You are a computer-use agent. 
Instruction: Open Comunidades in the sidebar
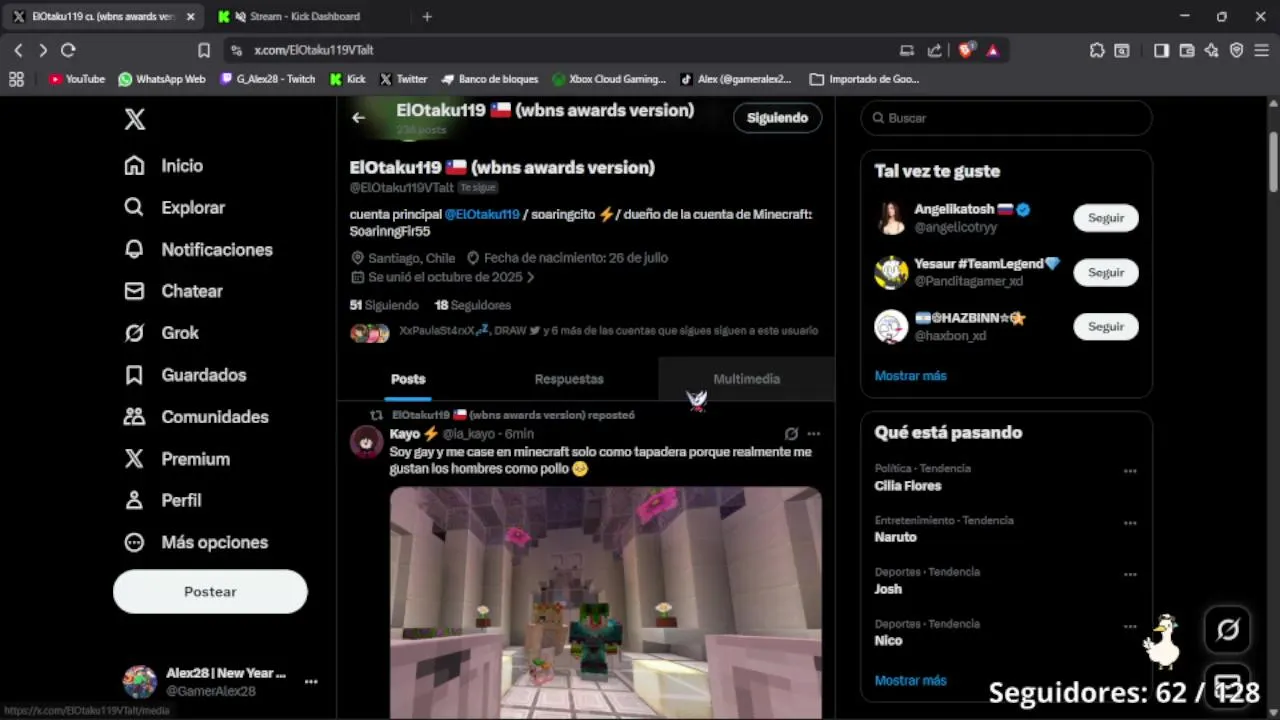[x=196, y=417]
